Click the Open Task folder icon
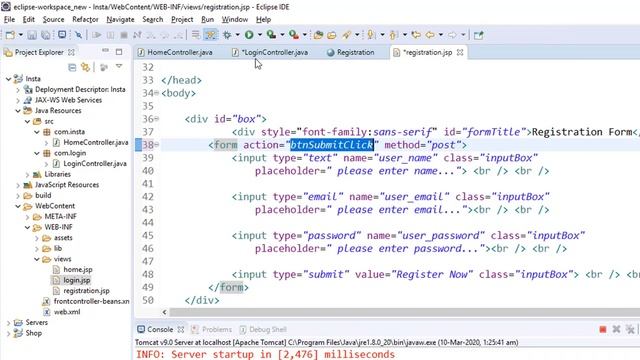This screenshot has width=640, height=360. pos(331,35)
